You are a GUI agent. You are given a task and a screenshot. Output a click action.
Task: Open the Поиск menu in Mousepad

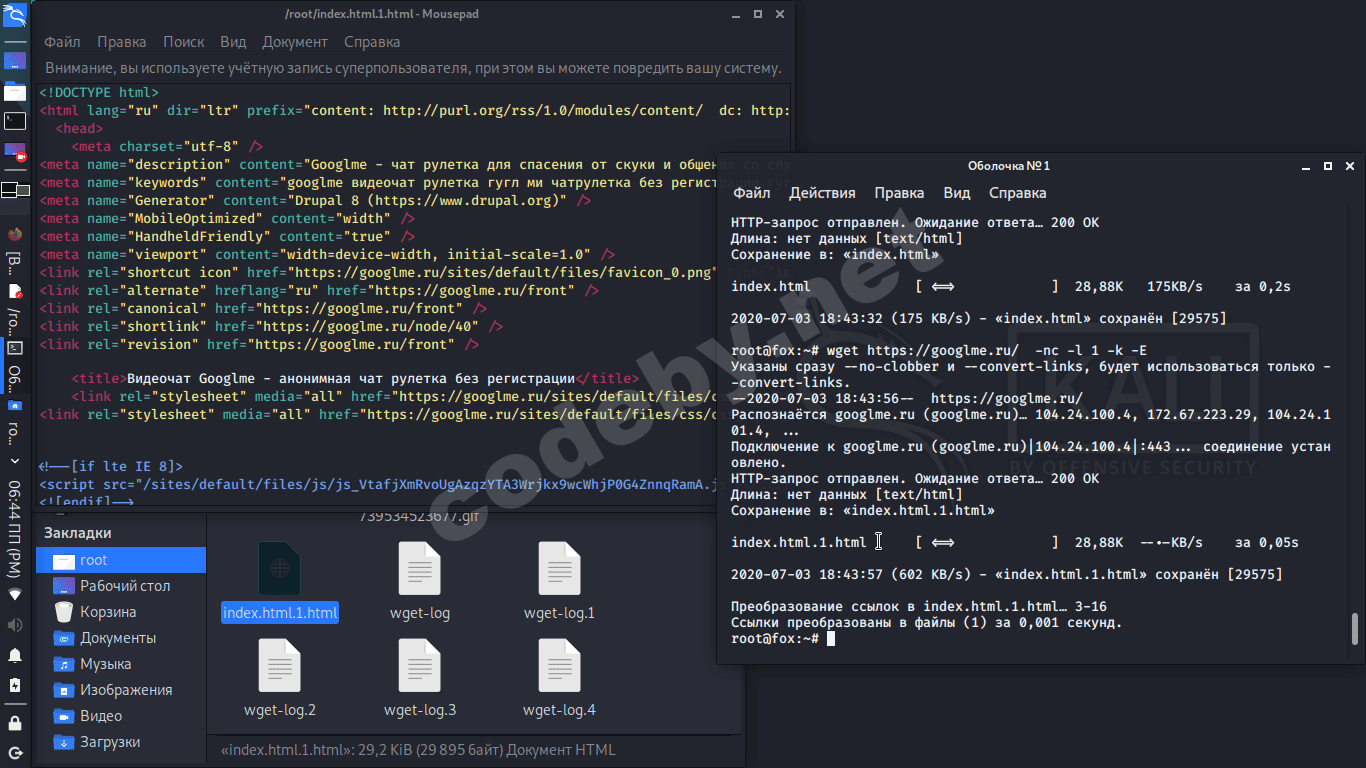tap(184, 42)
